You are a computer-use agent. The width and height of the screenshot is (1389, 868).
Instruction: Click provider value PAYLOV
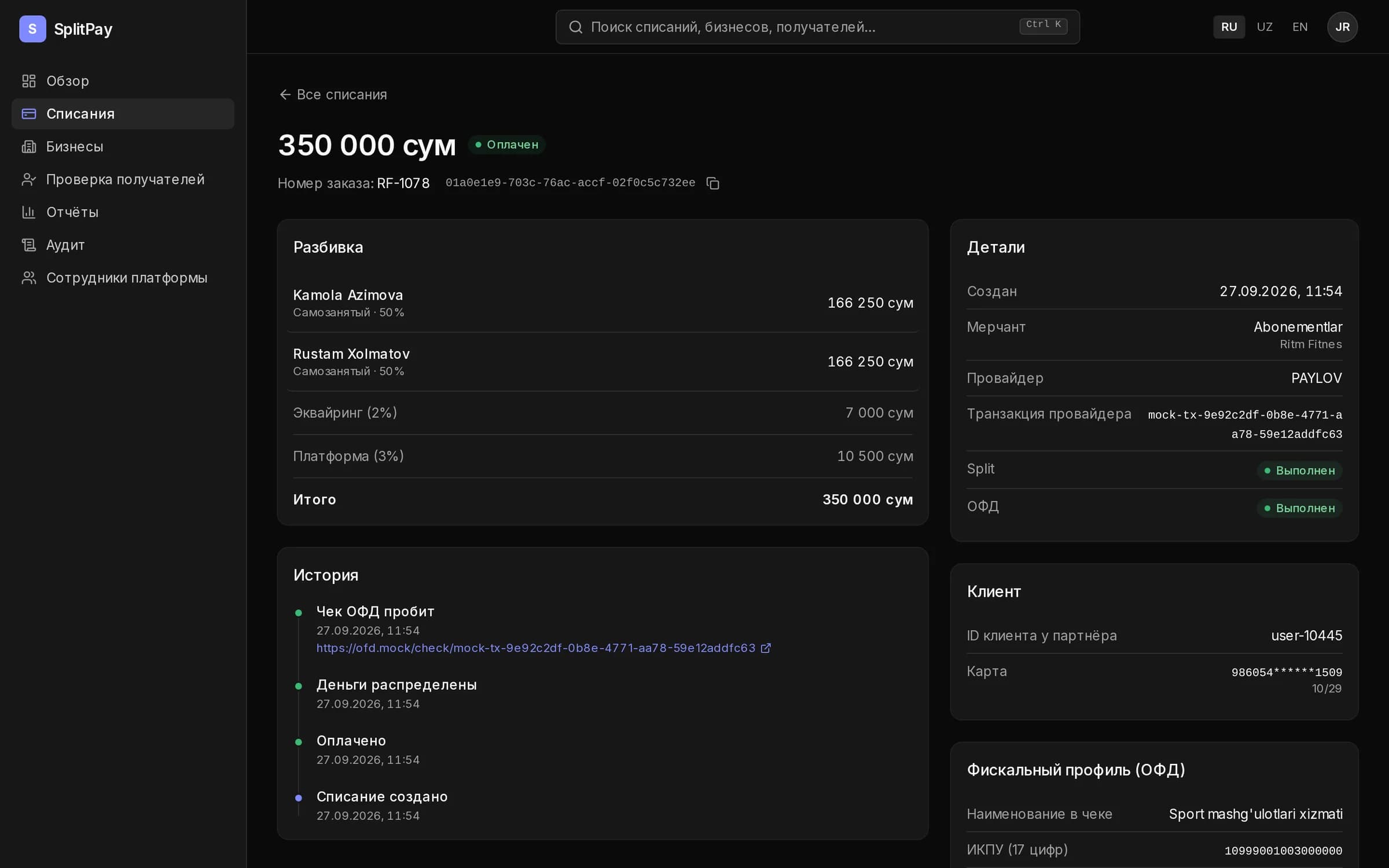1316,378
